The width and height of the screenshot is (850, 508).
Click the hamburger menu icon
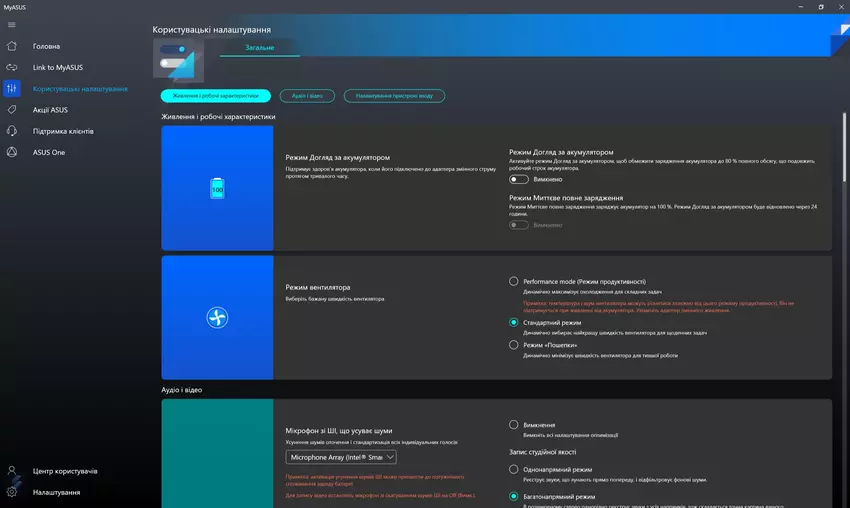[12, 25]
